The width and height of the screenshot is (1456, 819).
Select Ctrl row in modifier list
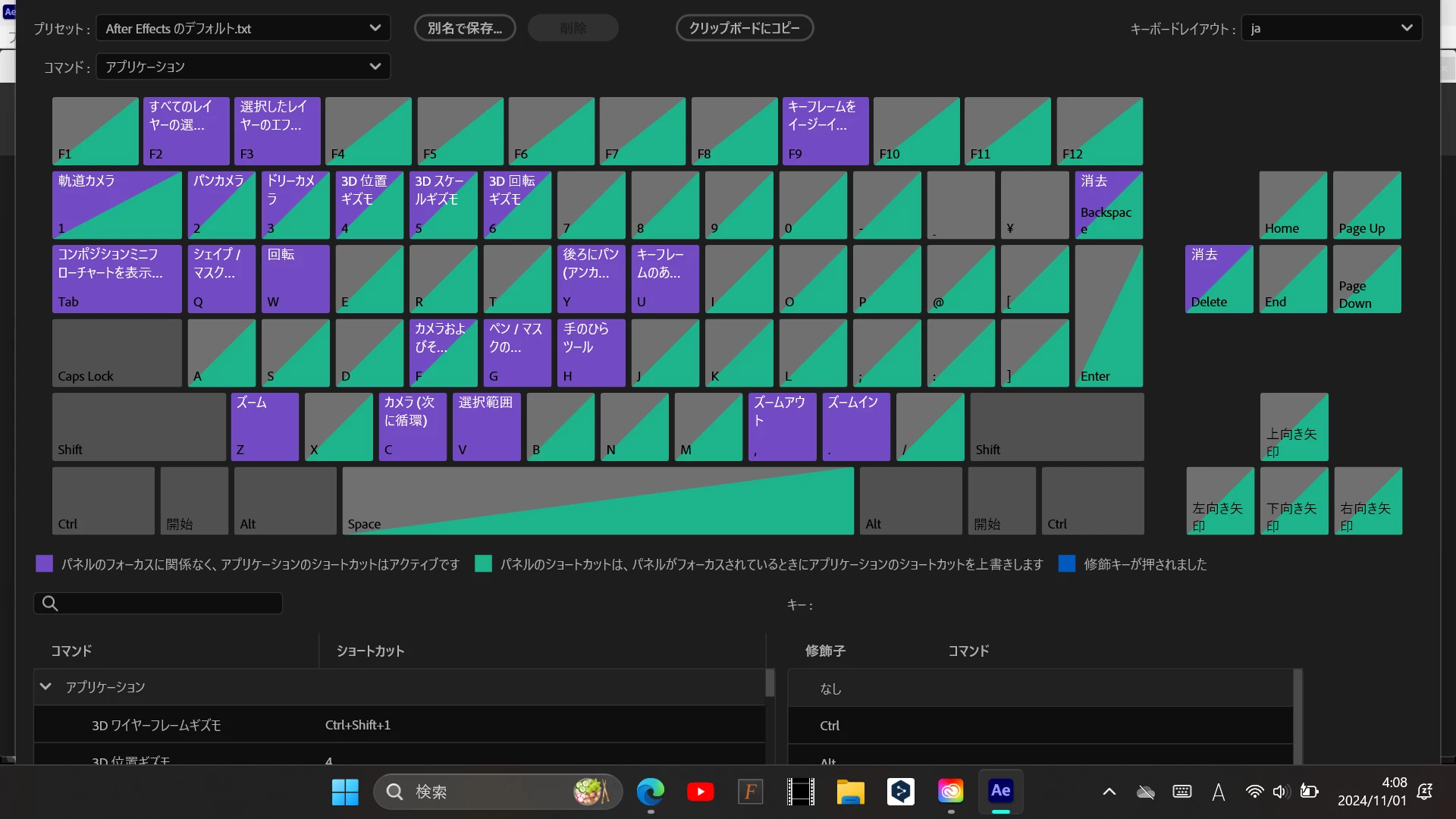(1039, 726)
